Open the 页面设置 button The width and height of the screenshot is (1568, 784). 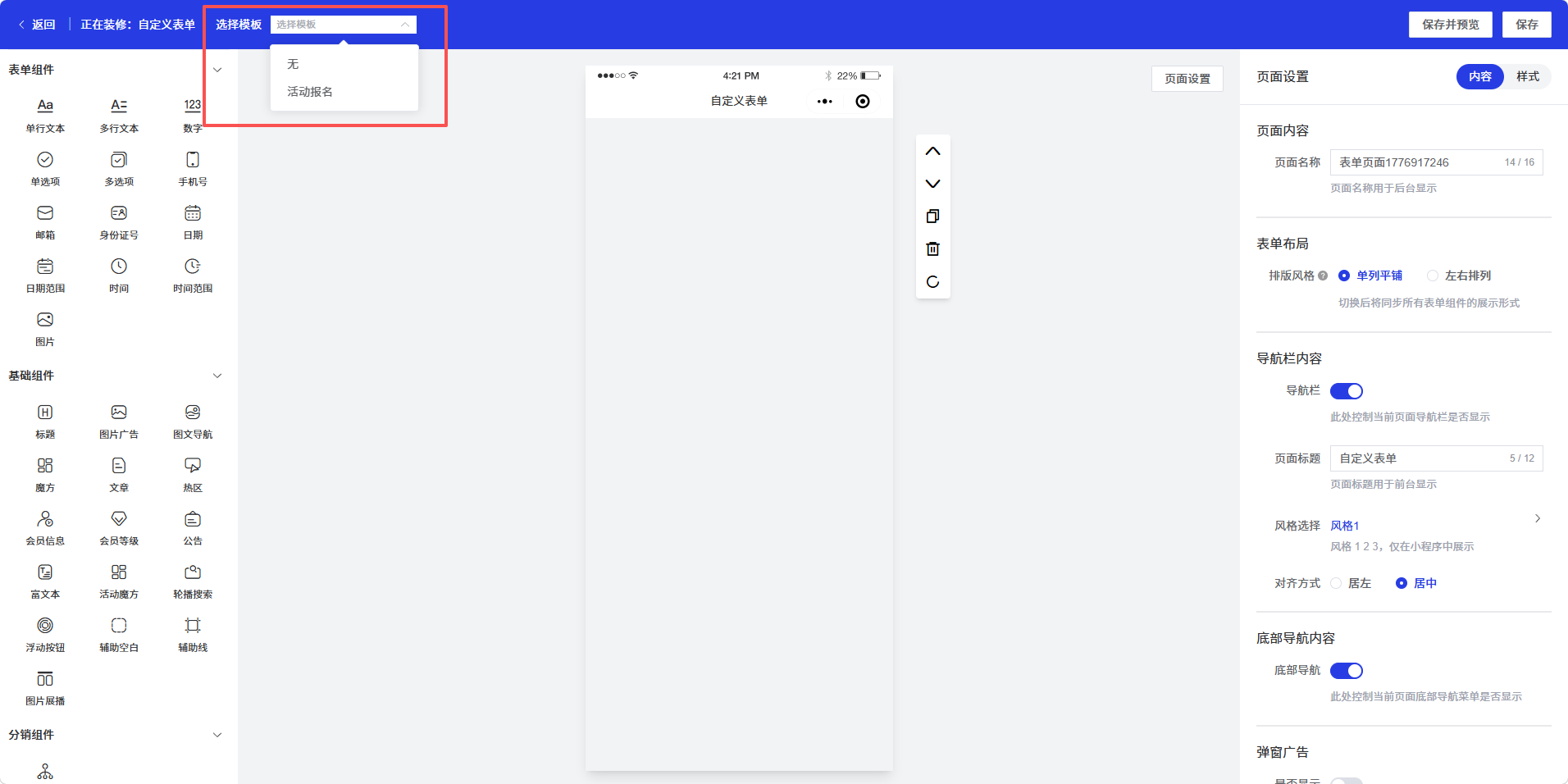tap(1187, 79)
